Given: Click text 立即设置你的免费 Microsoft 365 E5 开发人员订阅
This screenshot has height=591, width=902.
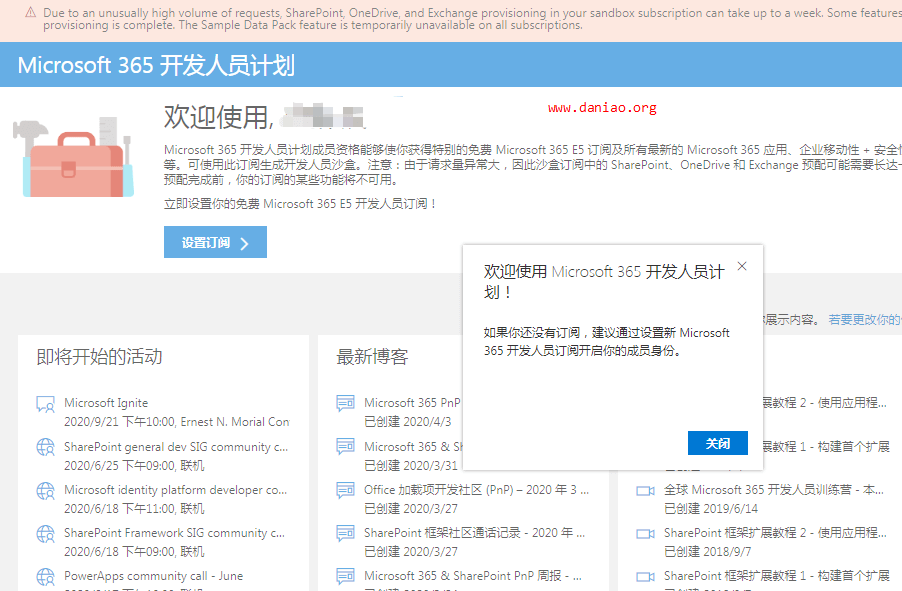Looking at the screenshot, I should (x=300, y=204).
